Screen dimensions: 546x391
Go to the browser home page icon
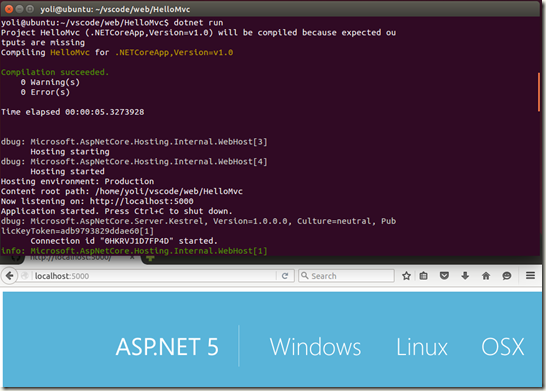486,276
